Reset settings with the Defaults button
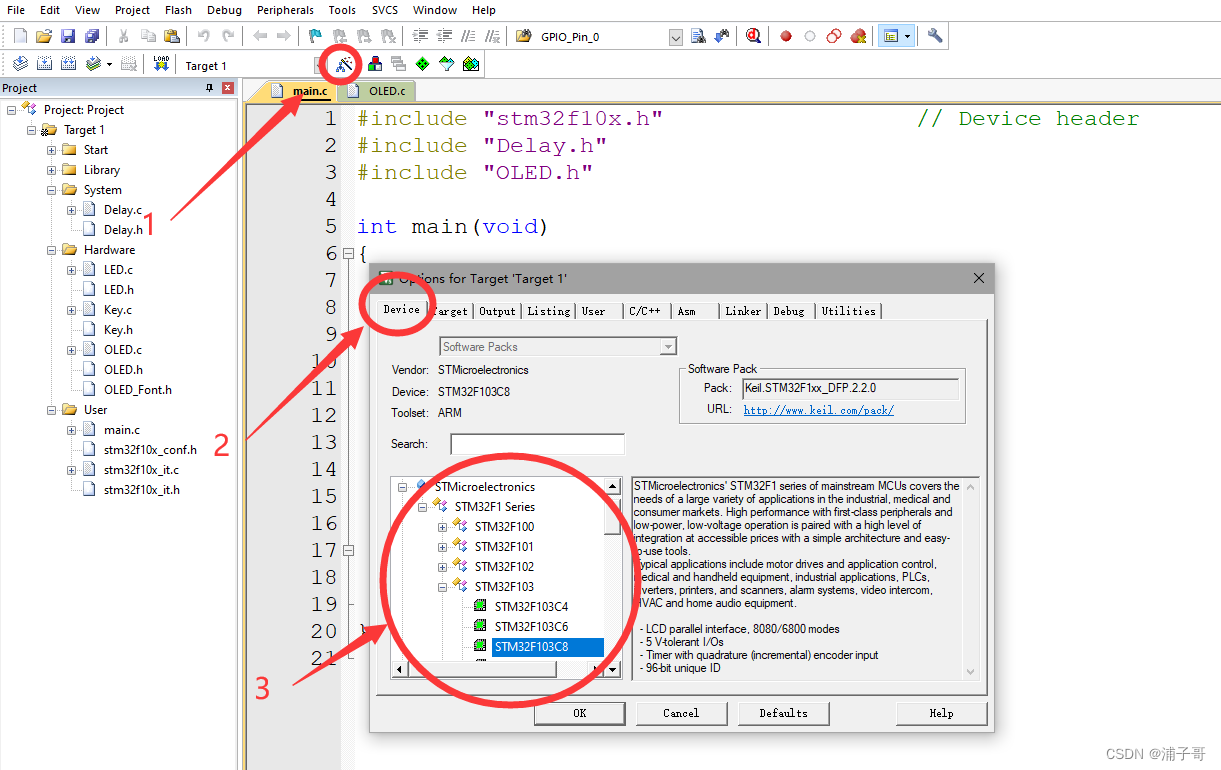The height and width of the screenshot is (770, 1221). tap(784, 713)
